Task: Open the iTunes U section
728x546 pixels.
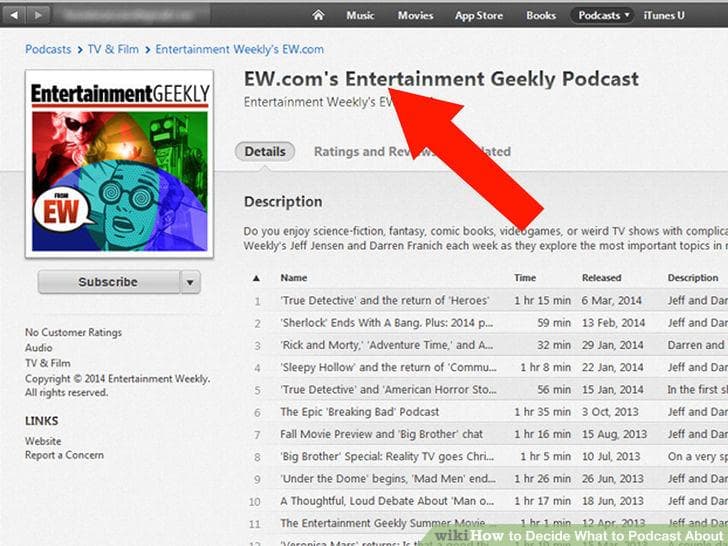Action: pyautogui.click(x=665, y=15)
